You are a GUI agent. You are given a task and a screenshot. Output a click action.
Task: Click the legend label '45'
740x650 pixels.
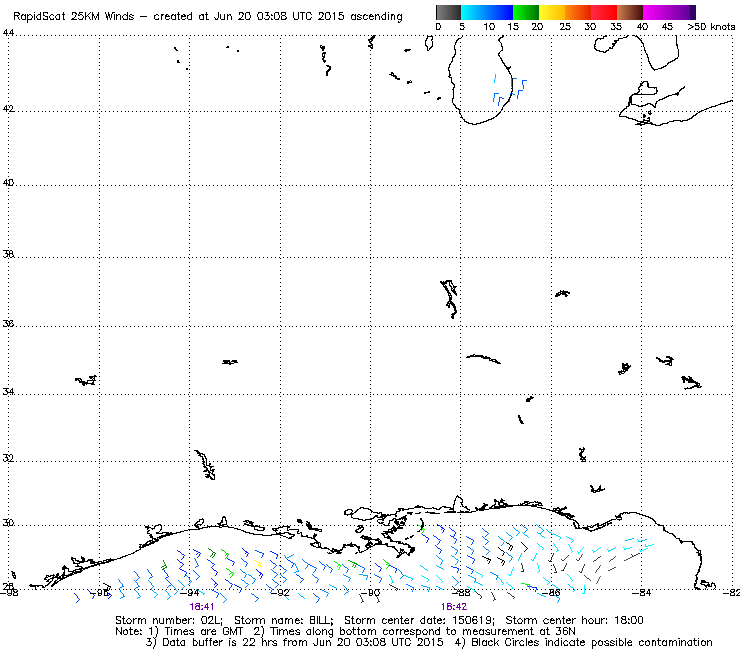[x=667, y=27]
